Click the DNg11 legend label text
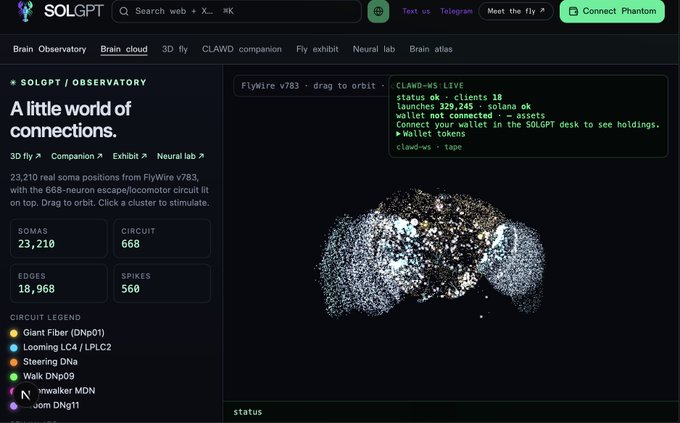The width and height of the screenshot is (680, 423). (57, 405)
